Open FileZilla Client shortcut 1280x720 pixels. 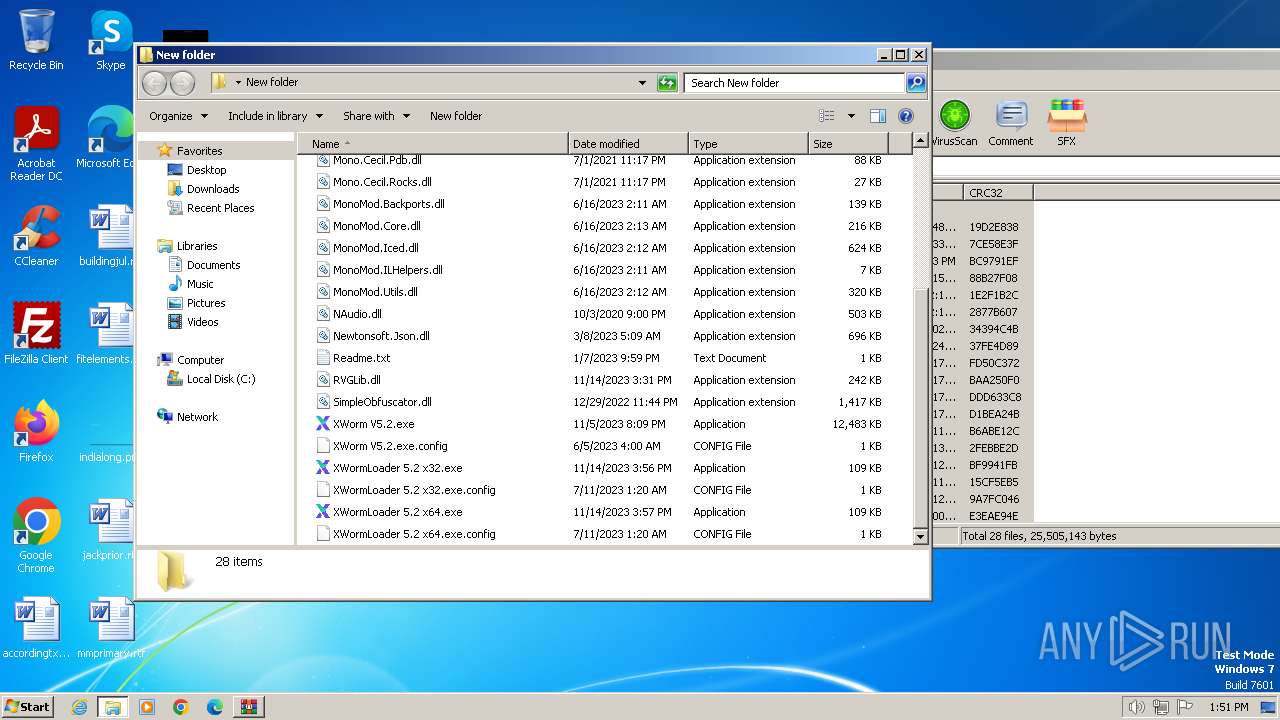[36, 333]
